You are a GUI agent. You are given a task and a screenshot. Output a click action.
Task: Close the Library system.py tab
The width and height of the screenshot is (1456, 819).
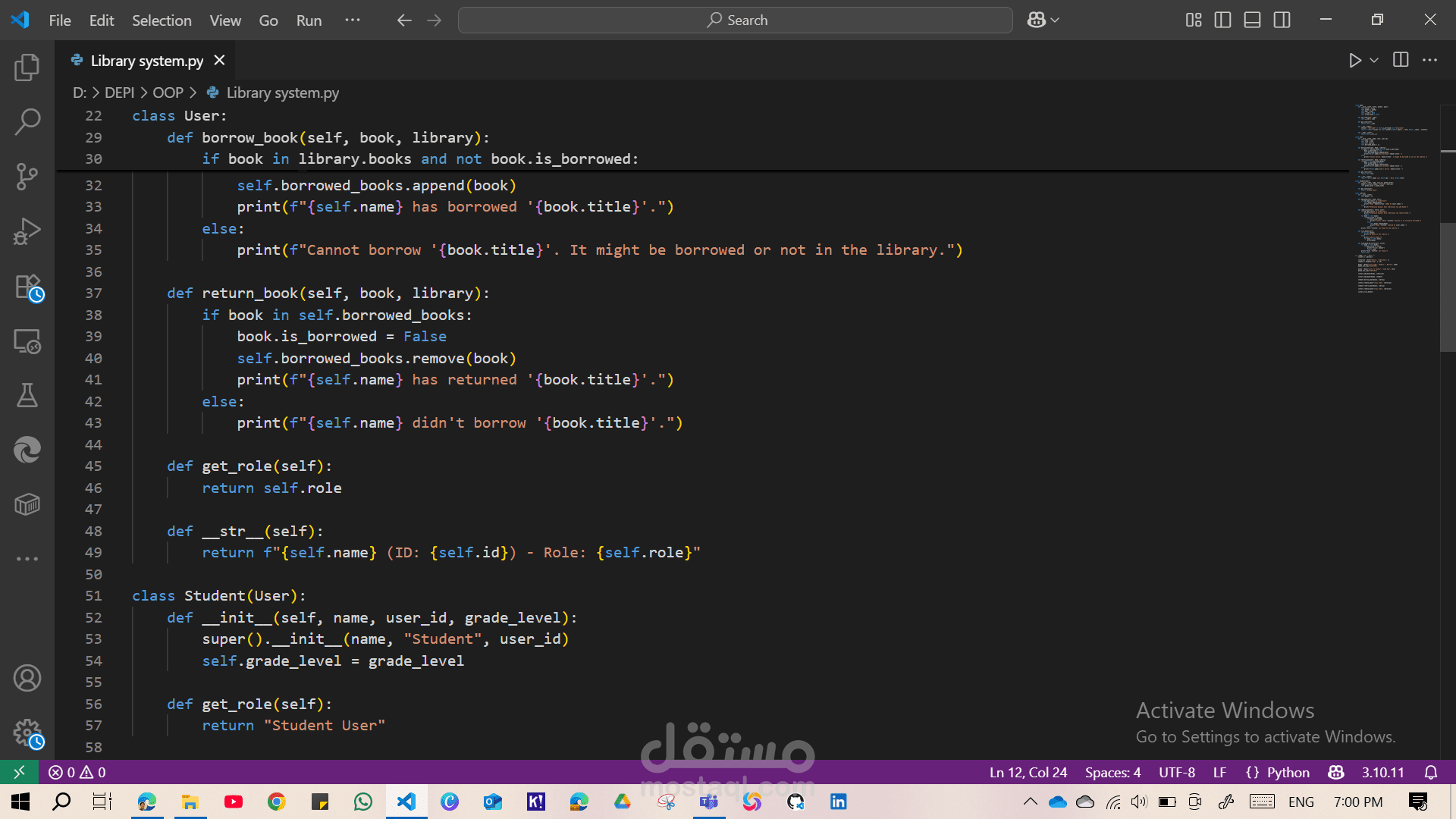click(x=219, y=60)
